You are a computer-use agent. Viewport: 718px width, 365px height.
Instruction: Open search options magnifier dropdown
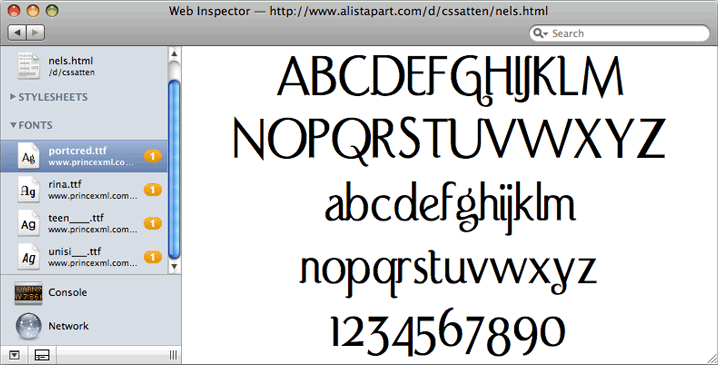coord(540,33)
